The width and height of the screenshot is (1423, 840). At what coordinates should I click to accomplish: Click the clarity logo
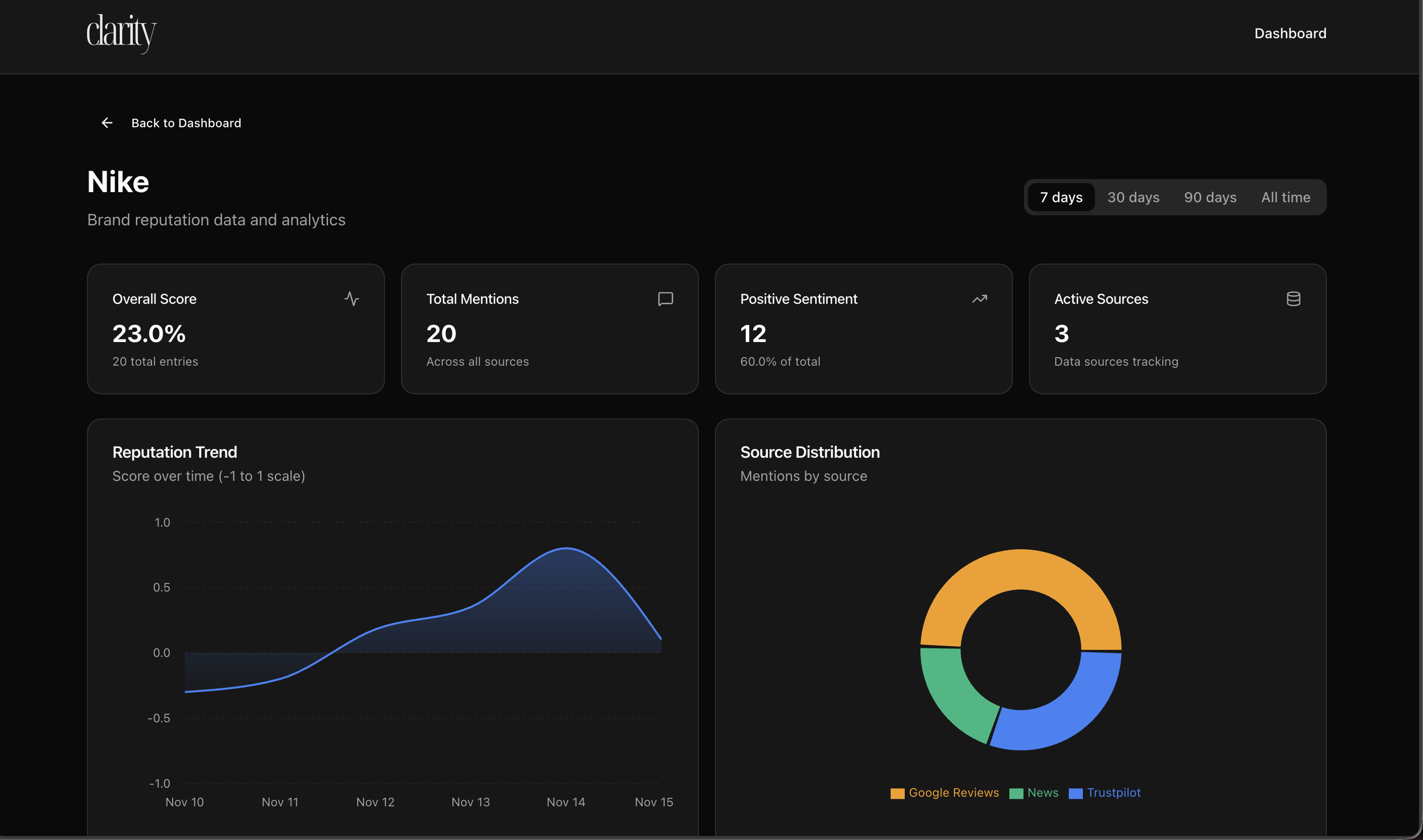[121, 33]
